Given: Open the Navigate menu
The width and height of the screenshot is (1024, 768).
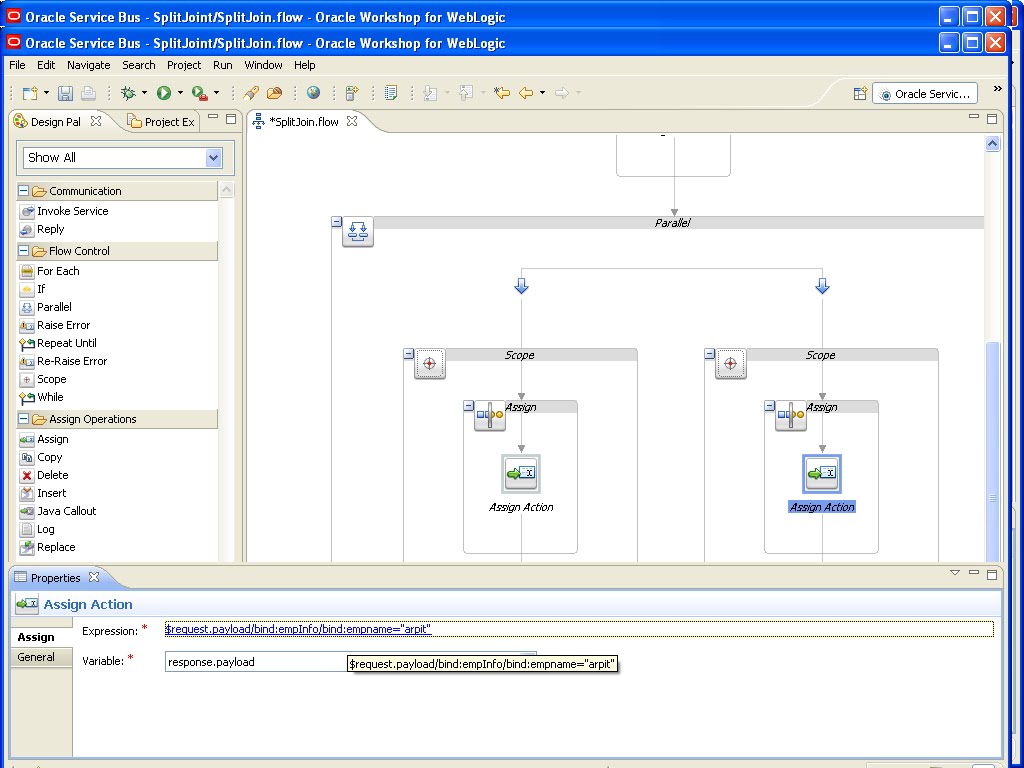Looking at the screenshot, I should click(89, 65).
